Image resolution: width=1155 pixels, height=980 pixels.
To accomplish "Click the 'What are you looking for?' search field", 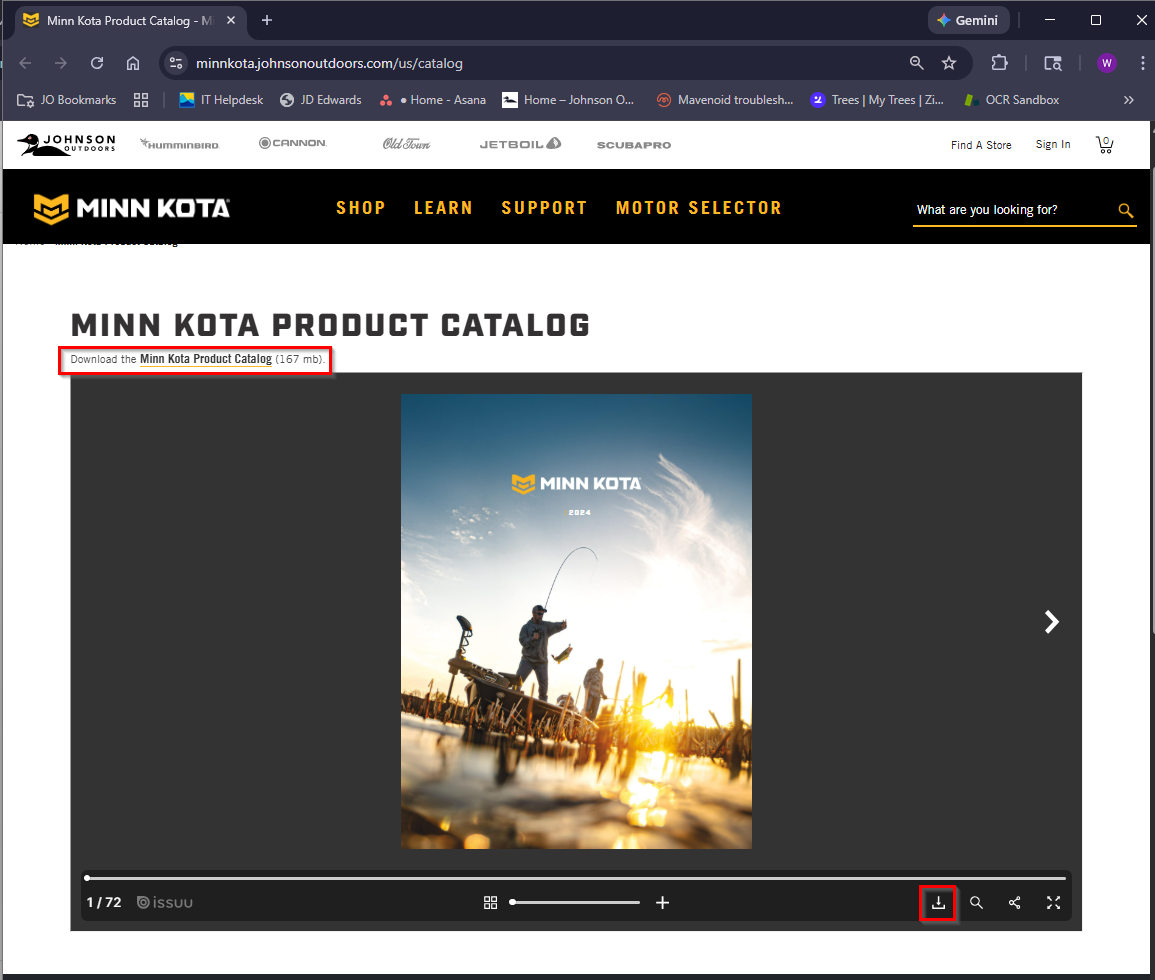I will 1010,210.
